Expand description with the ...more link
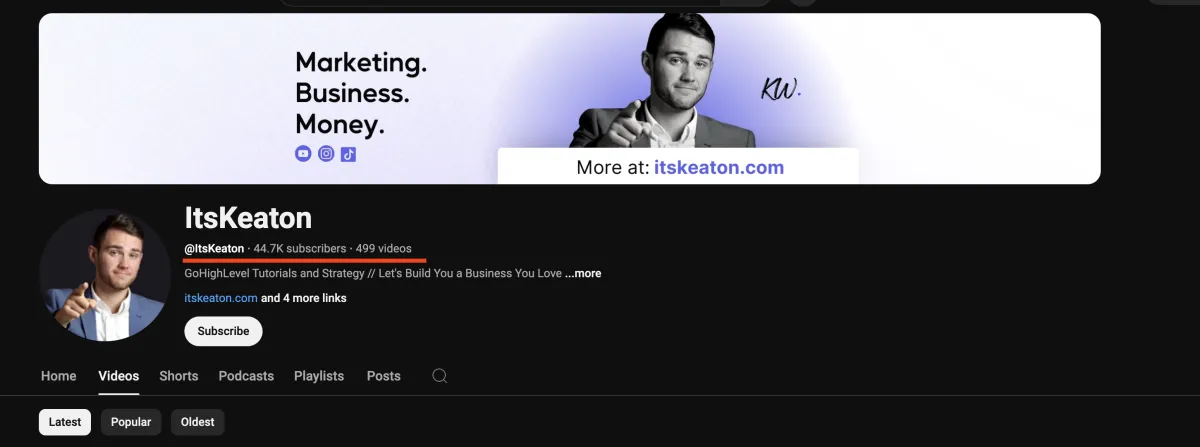 (x=583, y=273)
